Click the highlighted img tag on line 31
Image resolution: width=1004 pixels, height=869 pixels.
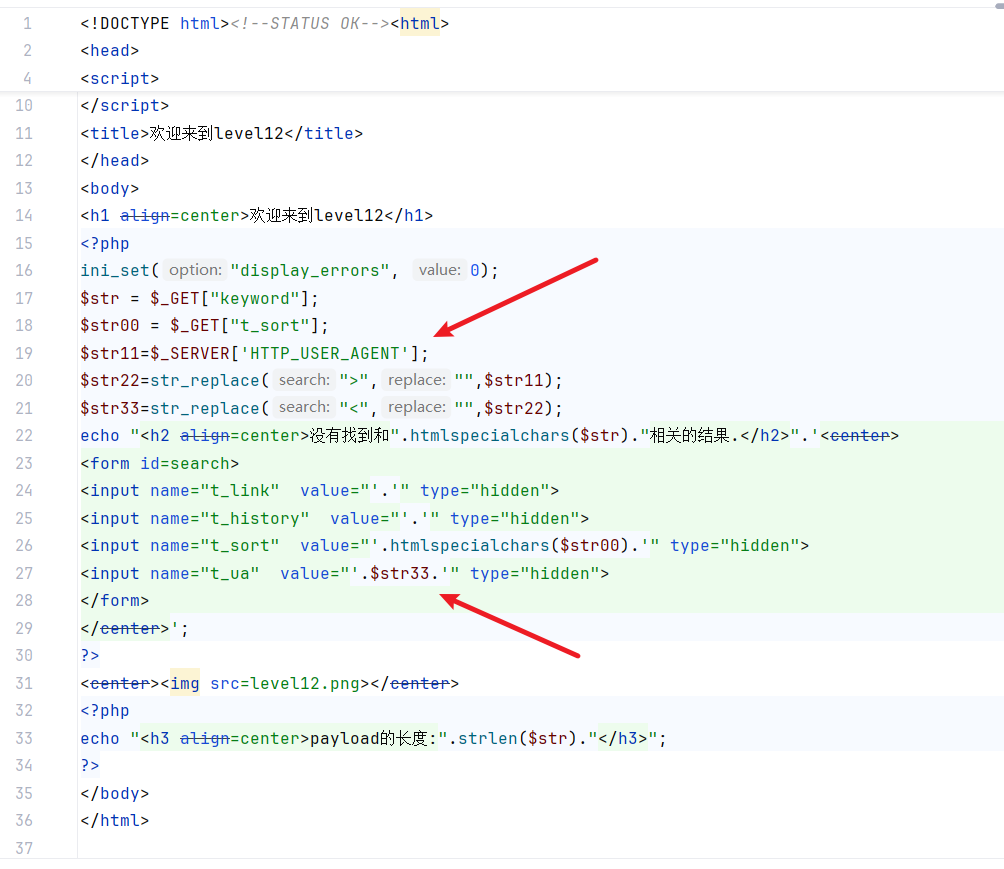pos(185,683)
